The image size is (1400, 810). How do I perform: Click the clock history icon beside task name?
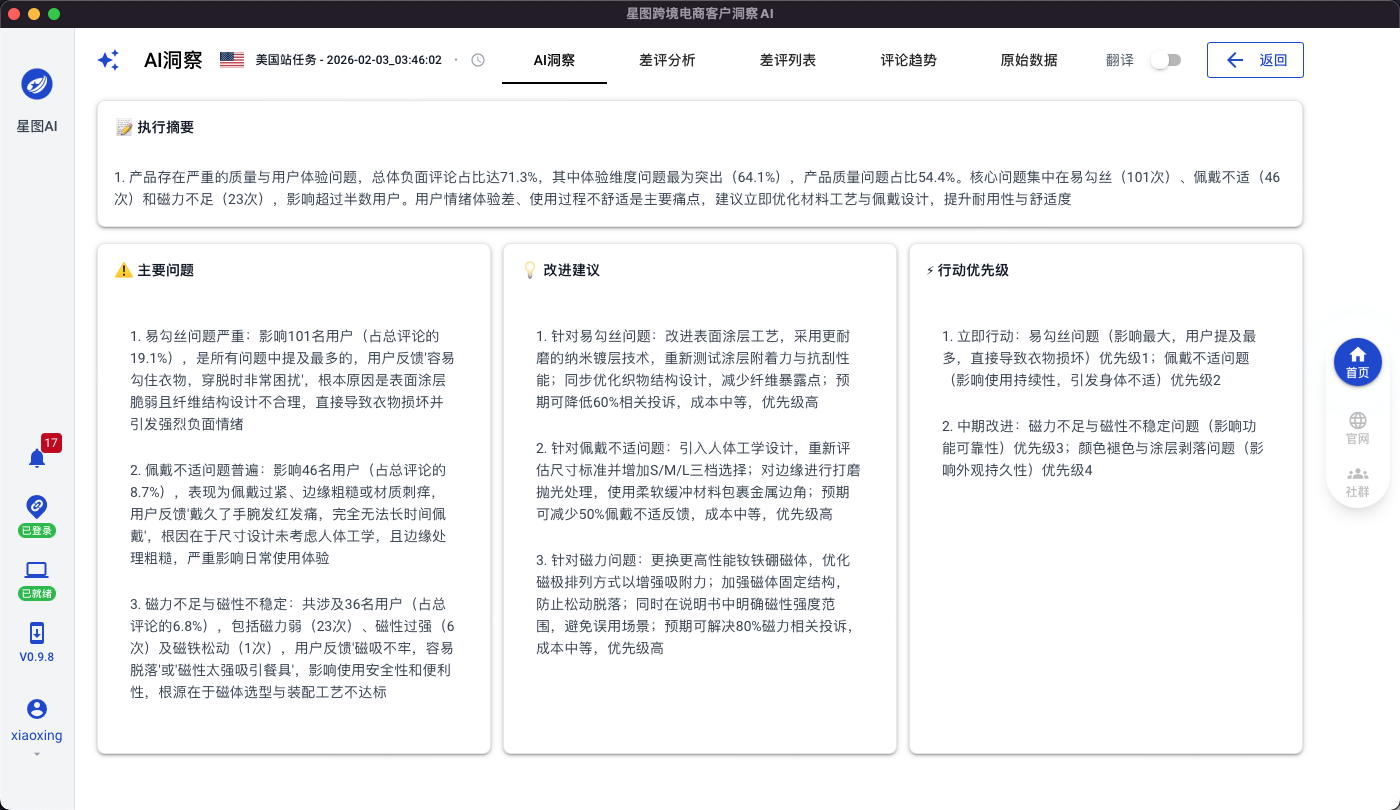tap(478, 60)
